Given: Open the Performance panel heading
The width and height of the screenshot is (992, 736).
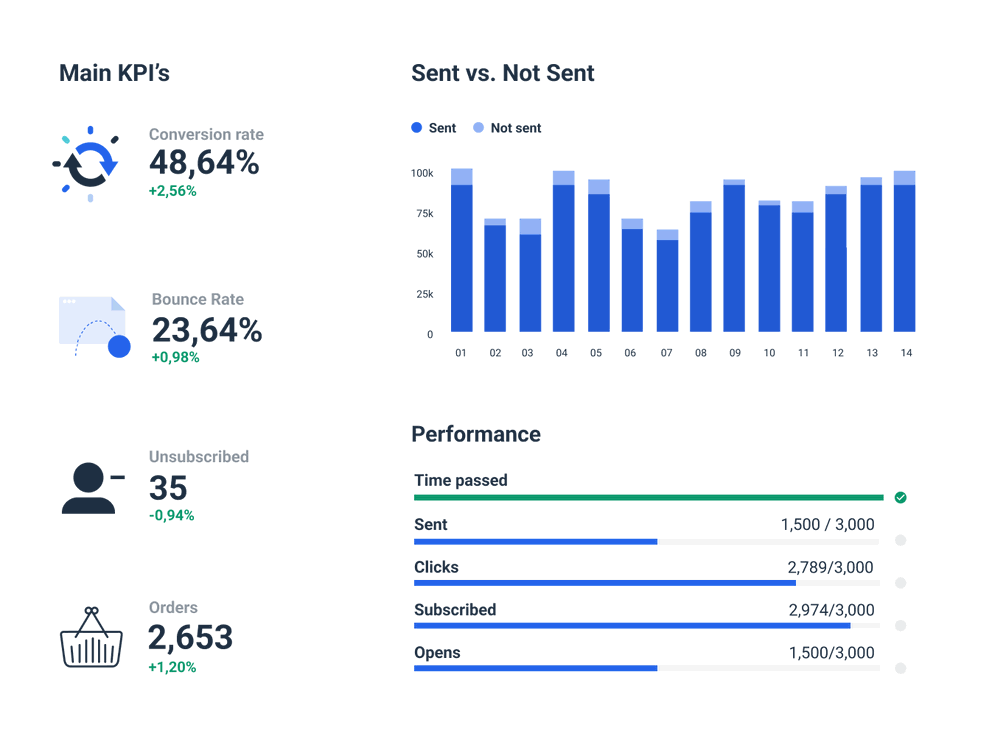Looking at the screenshot, I should coord(475,434).
